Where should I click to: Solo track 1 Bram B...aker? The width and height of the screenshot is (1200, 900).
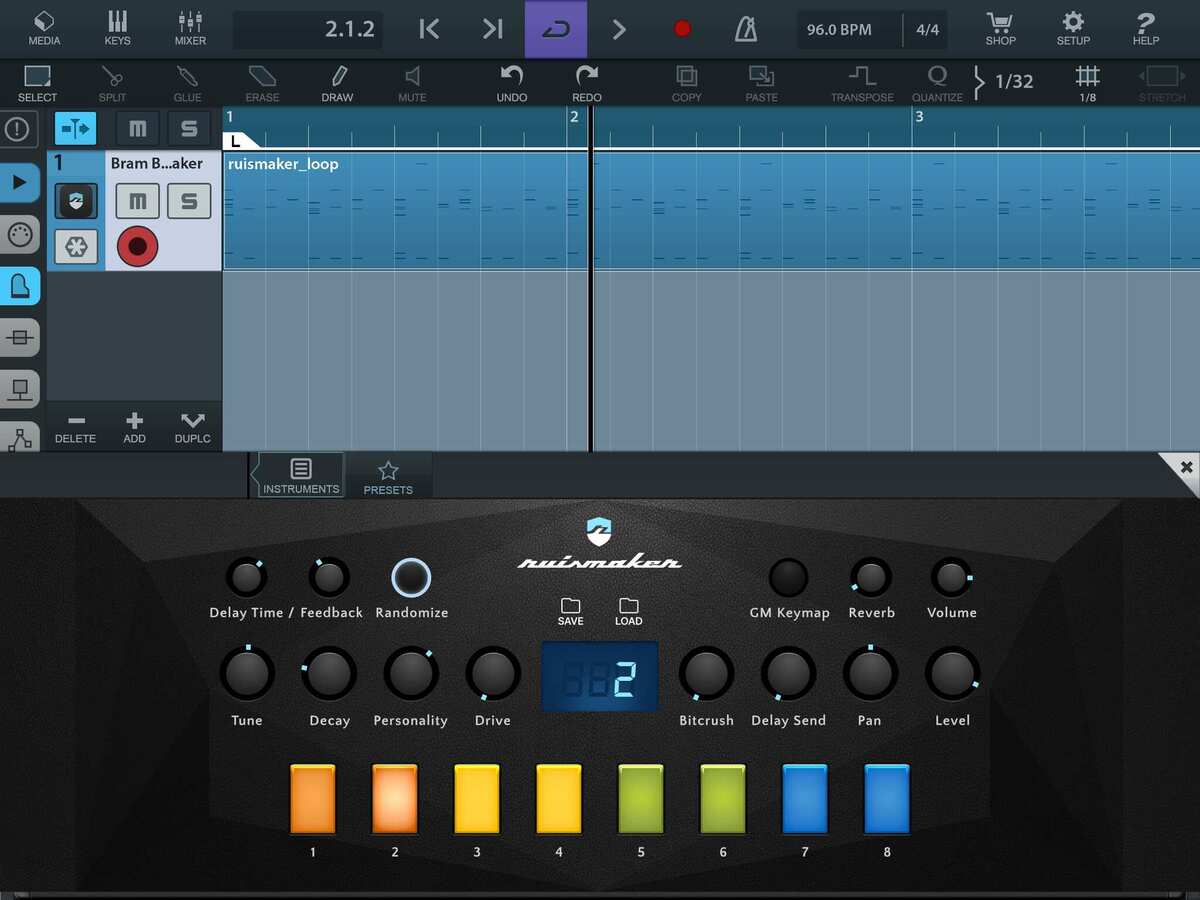pos(189,201)
